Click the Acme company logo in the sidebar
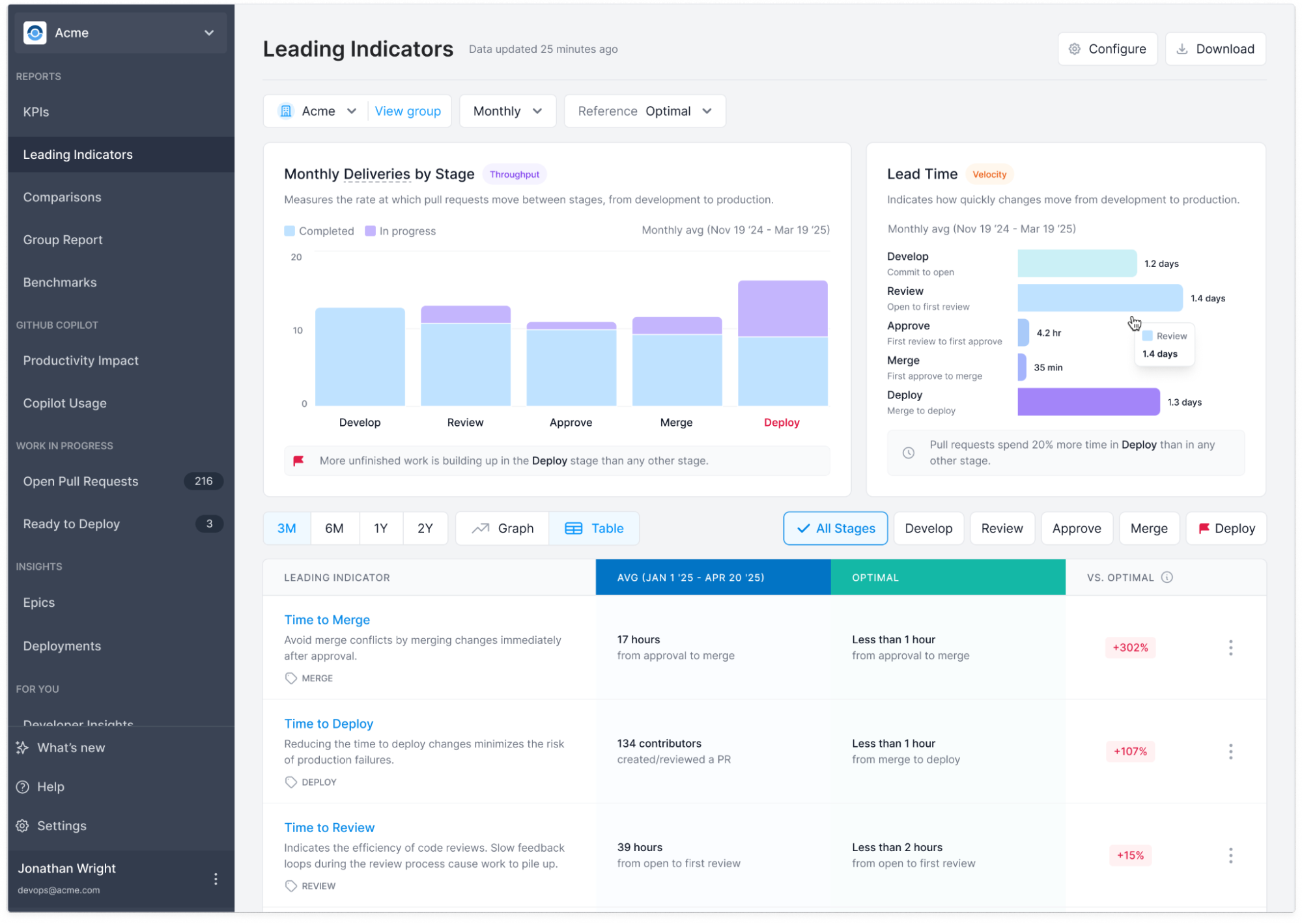This screenshot has height=924, width=1302. (x=35, y=33)
